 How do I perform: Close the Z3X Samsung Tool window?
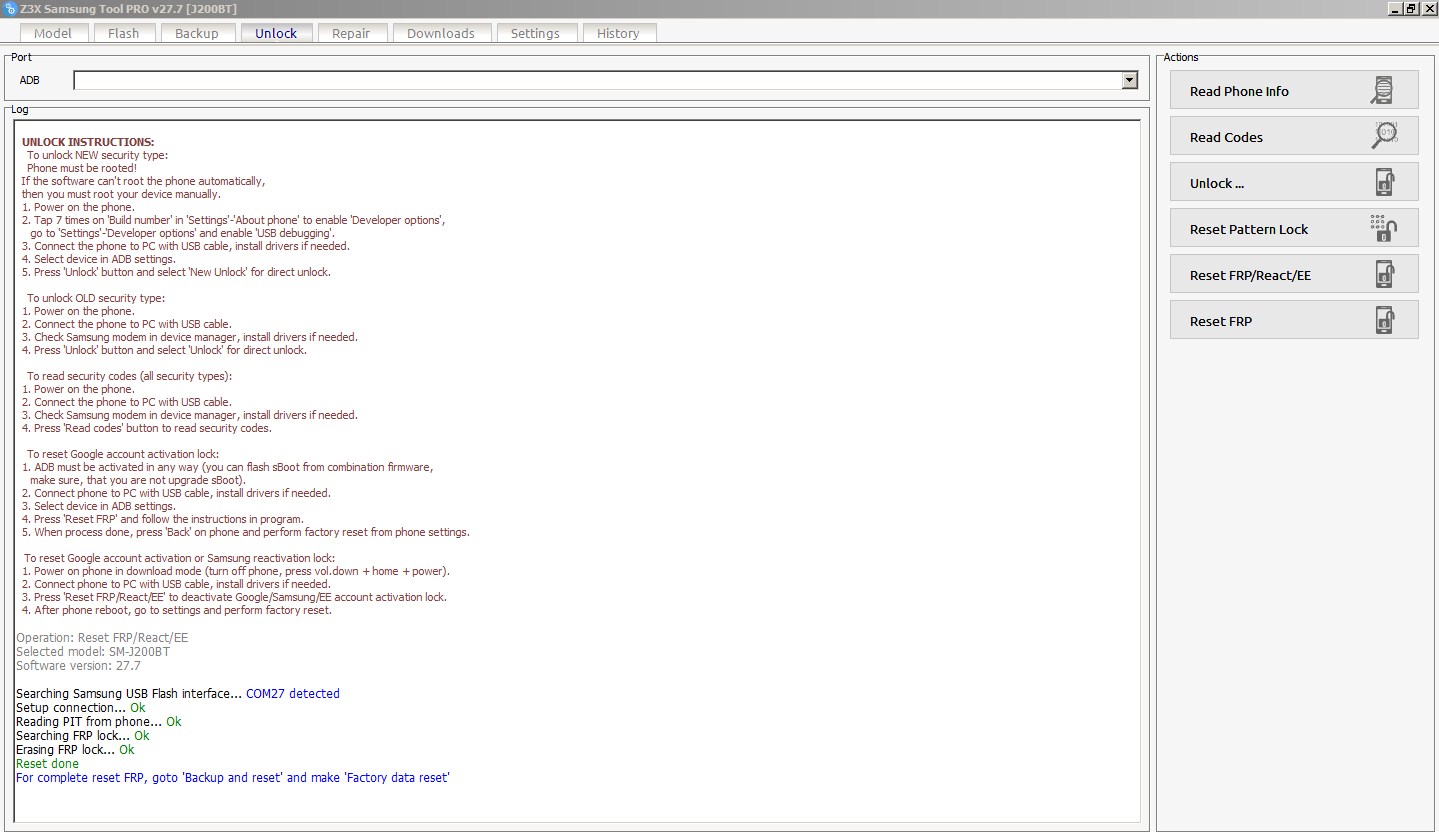1427,8
